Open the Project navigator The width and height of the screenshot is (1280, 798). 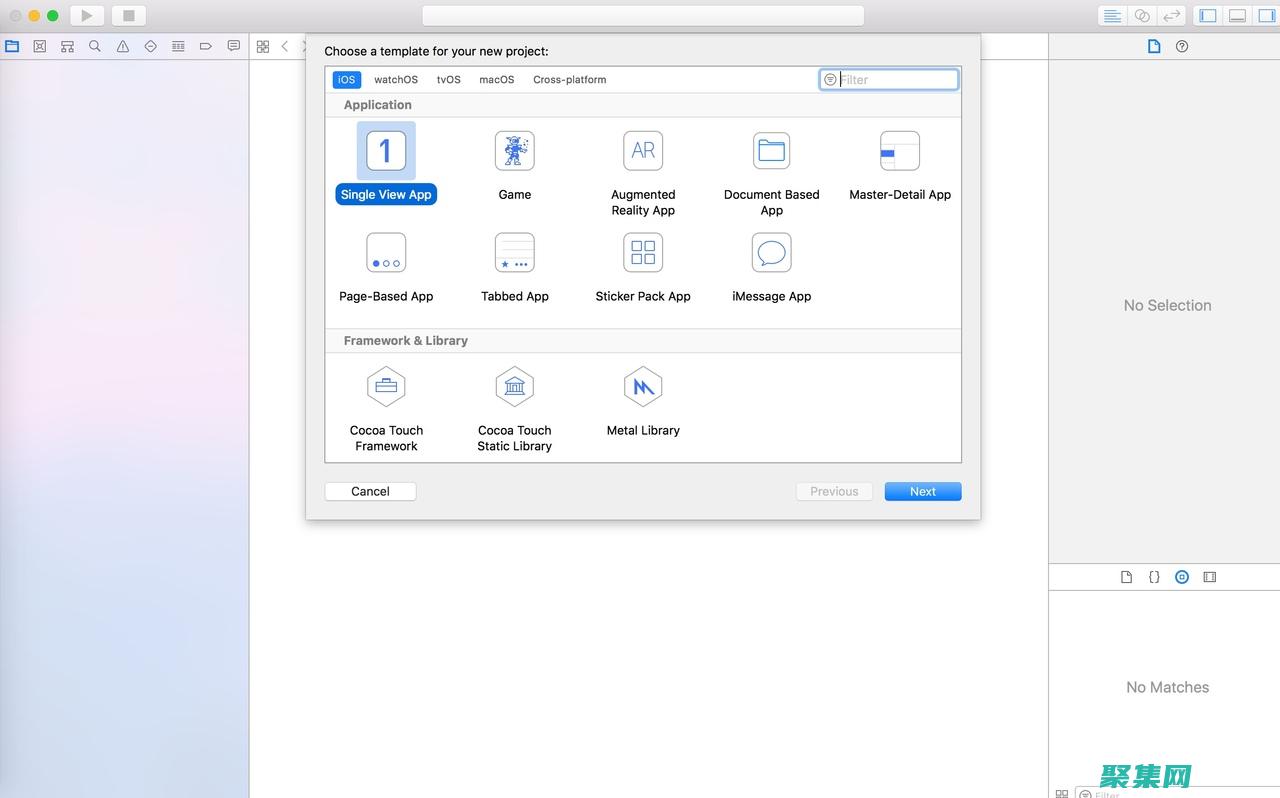11,46
